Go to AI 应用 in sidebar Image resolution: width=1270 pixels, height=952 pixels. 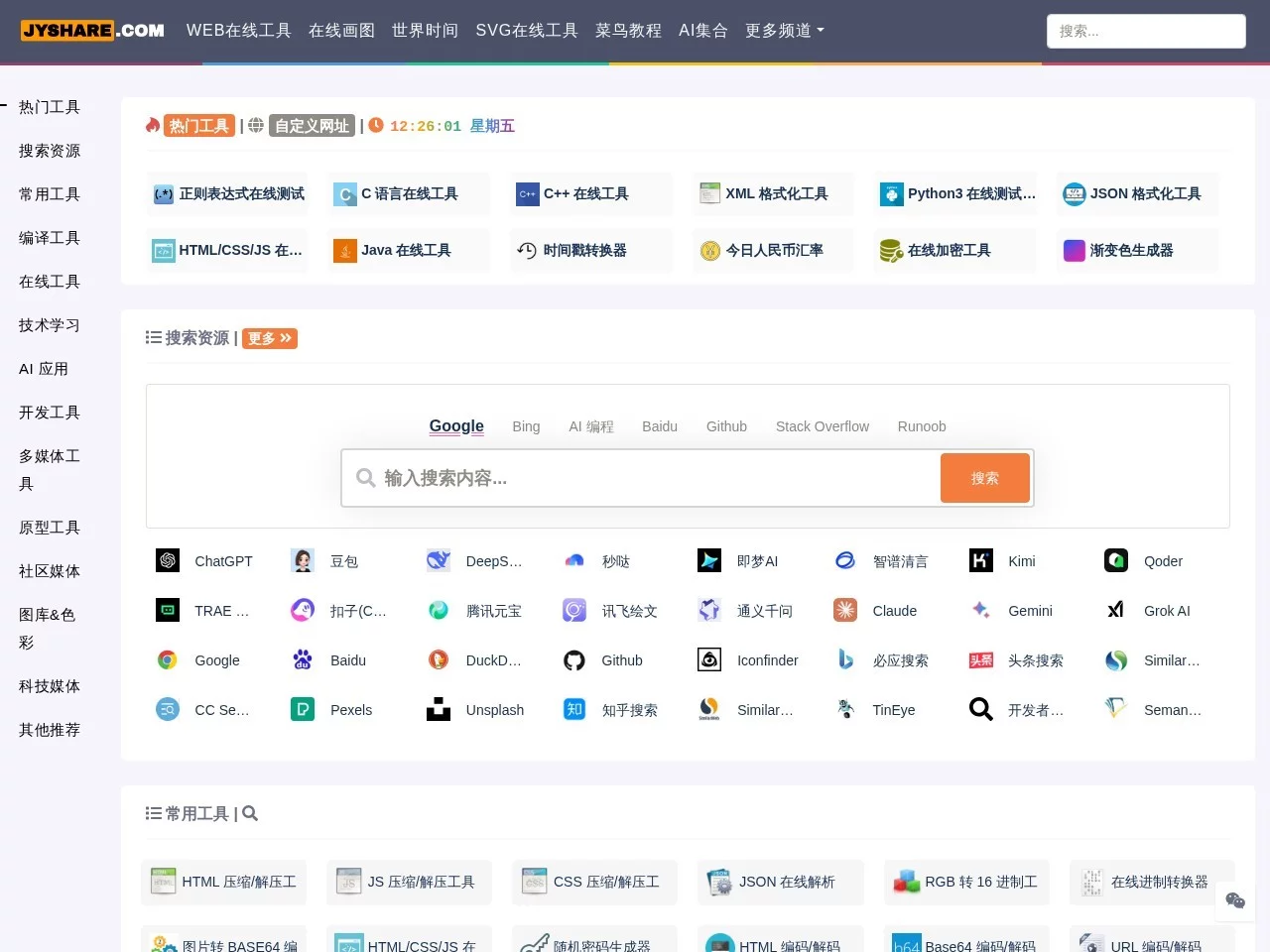click(x=44, y=369)
